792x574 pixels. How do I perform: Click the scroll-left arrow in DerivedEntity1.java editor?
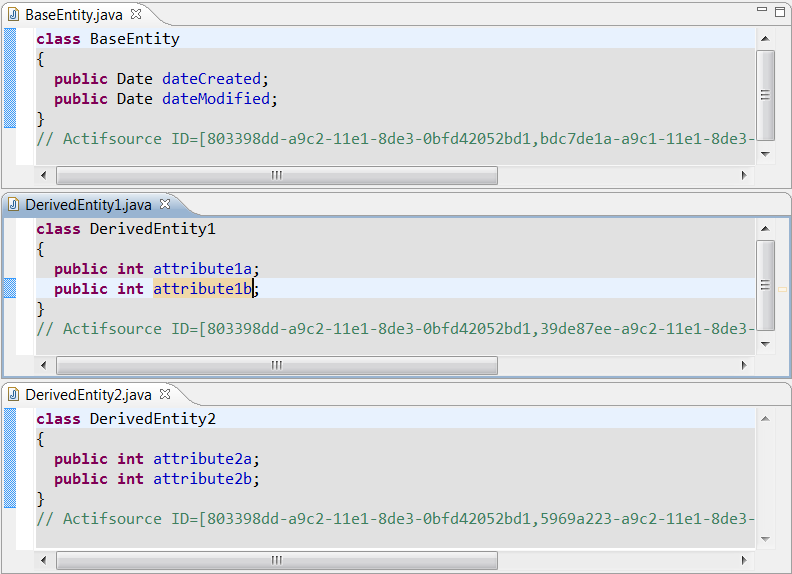pyautogui.click(x=46, y=365)
